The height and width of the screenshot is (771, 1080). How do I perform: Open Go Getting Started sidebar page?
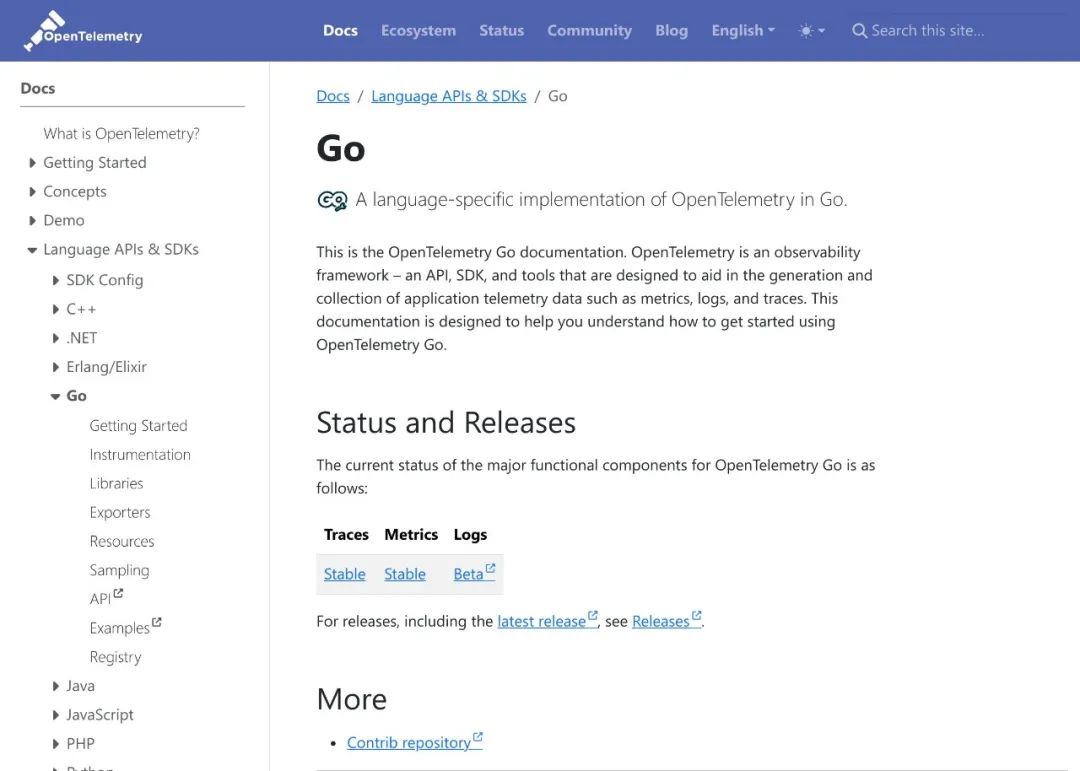click(138, 426)
